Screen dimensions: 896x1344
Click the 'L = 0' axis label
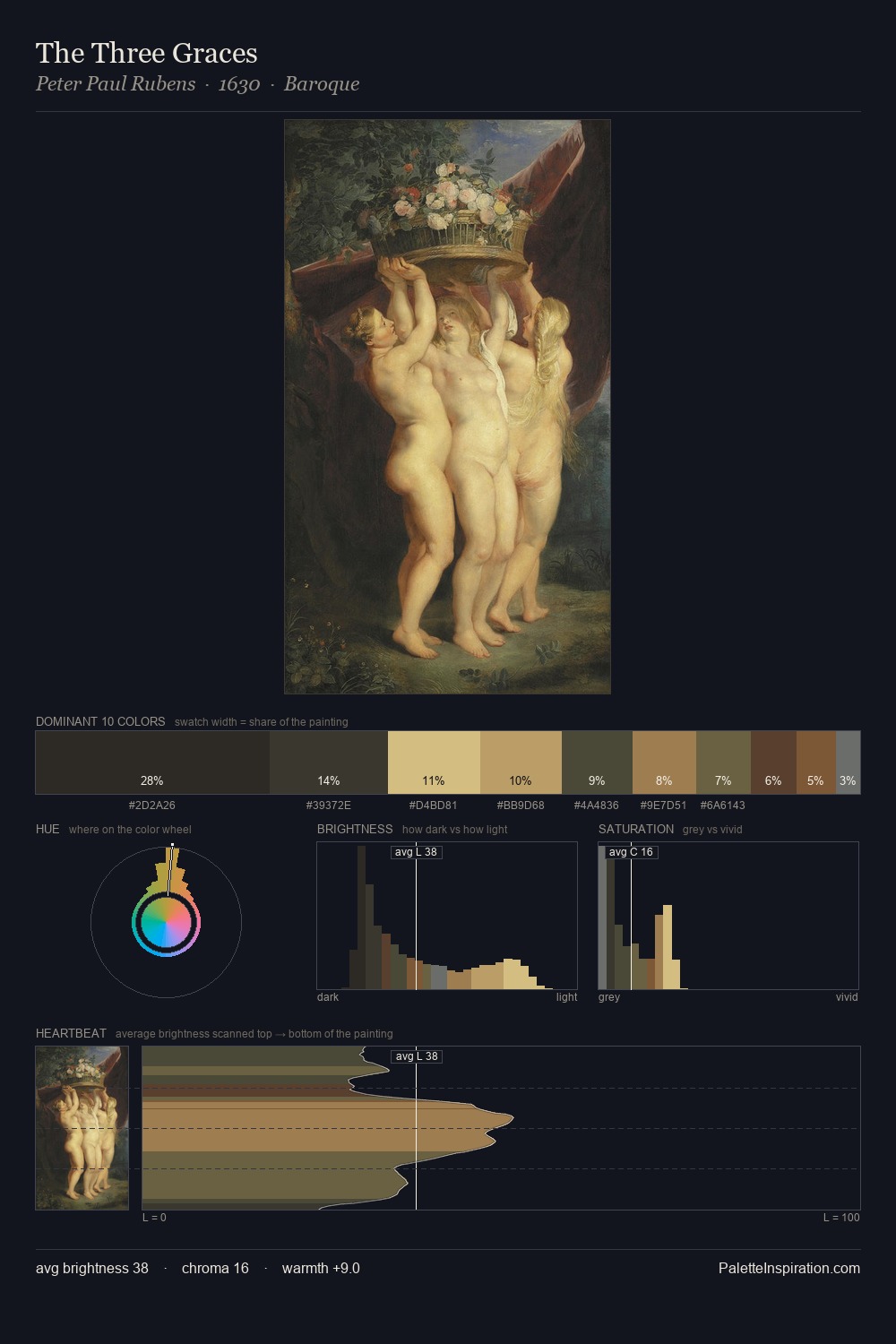[154, 1218]
